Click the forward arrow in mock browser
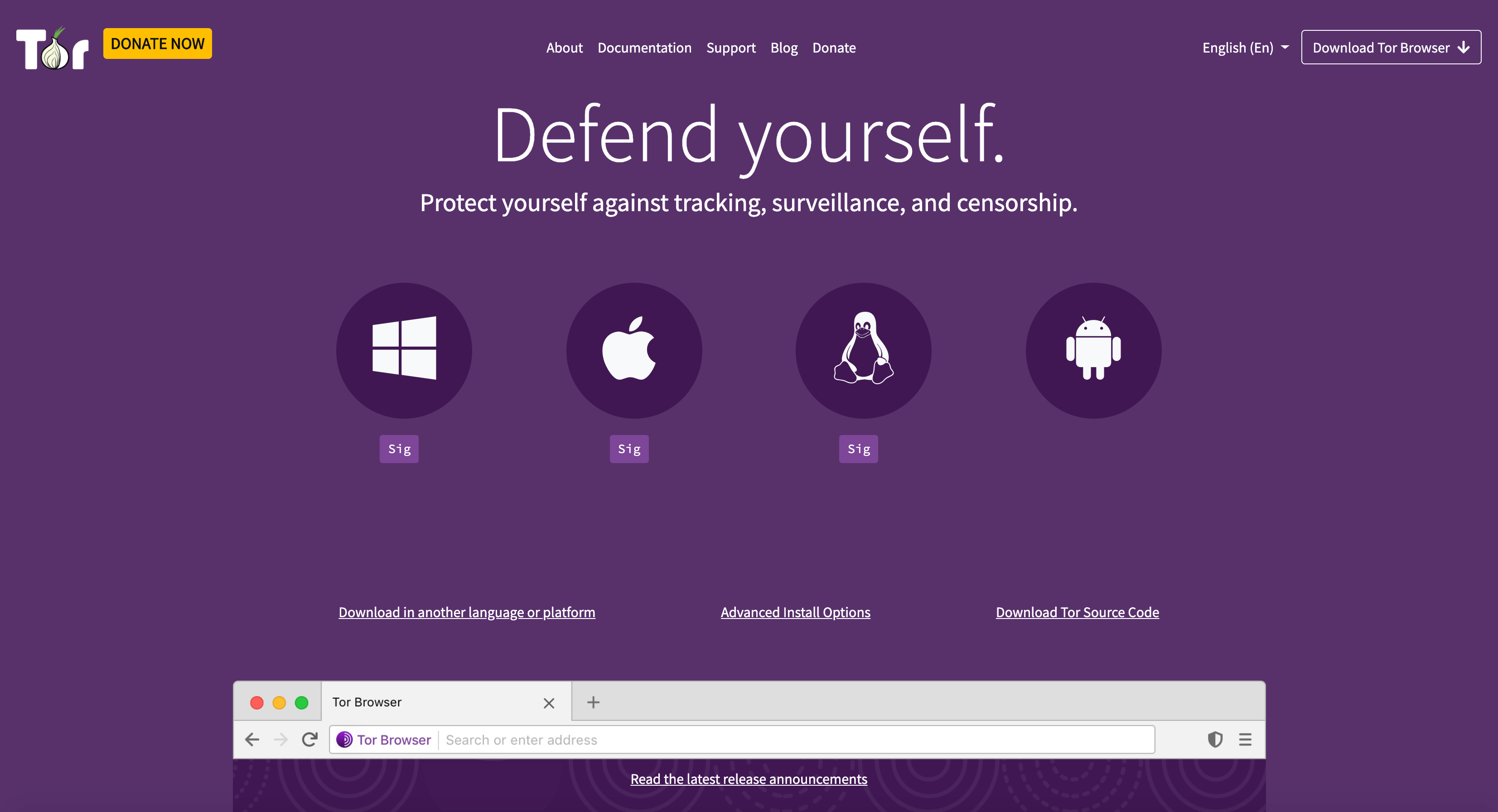This screenshot has height=812, width=1498. [x=280, y=740]
